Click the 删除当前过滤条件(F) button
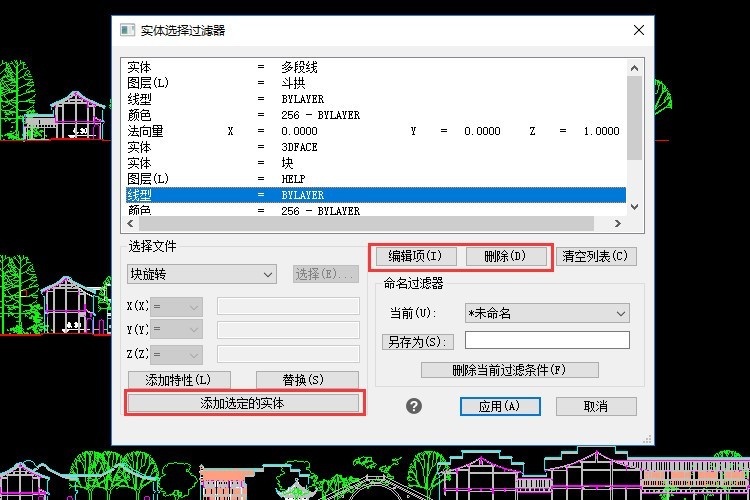This screenshot has height=500, width=750. point(509,370)
